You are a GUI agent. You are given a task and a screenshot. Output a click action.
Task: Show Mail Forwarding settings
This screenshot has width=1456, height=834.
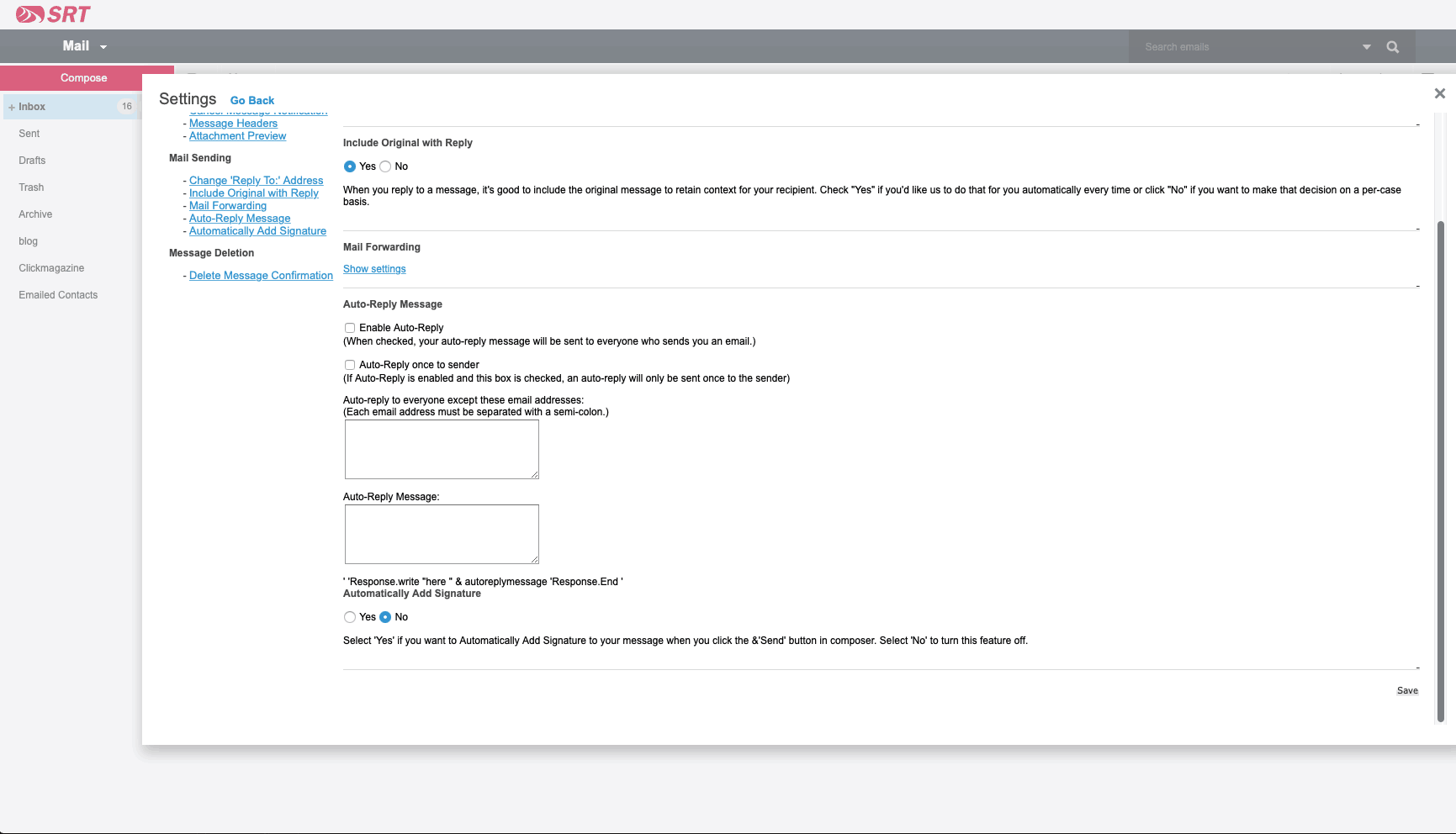pyautogui.click(x=374, y=269)
